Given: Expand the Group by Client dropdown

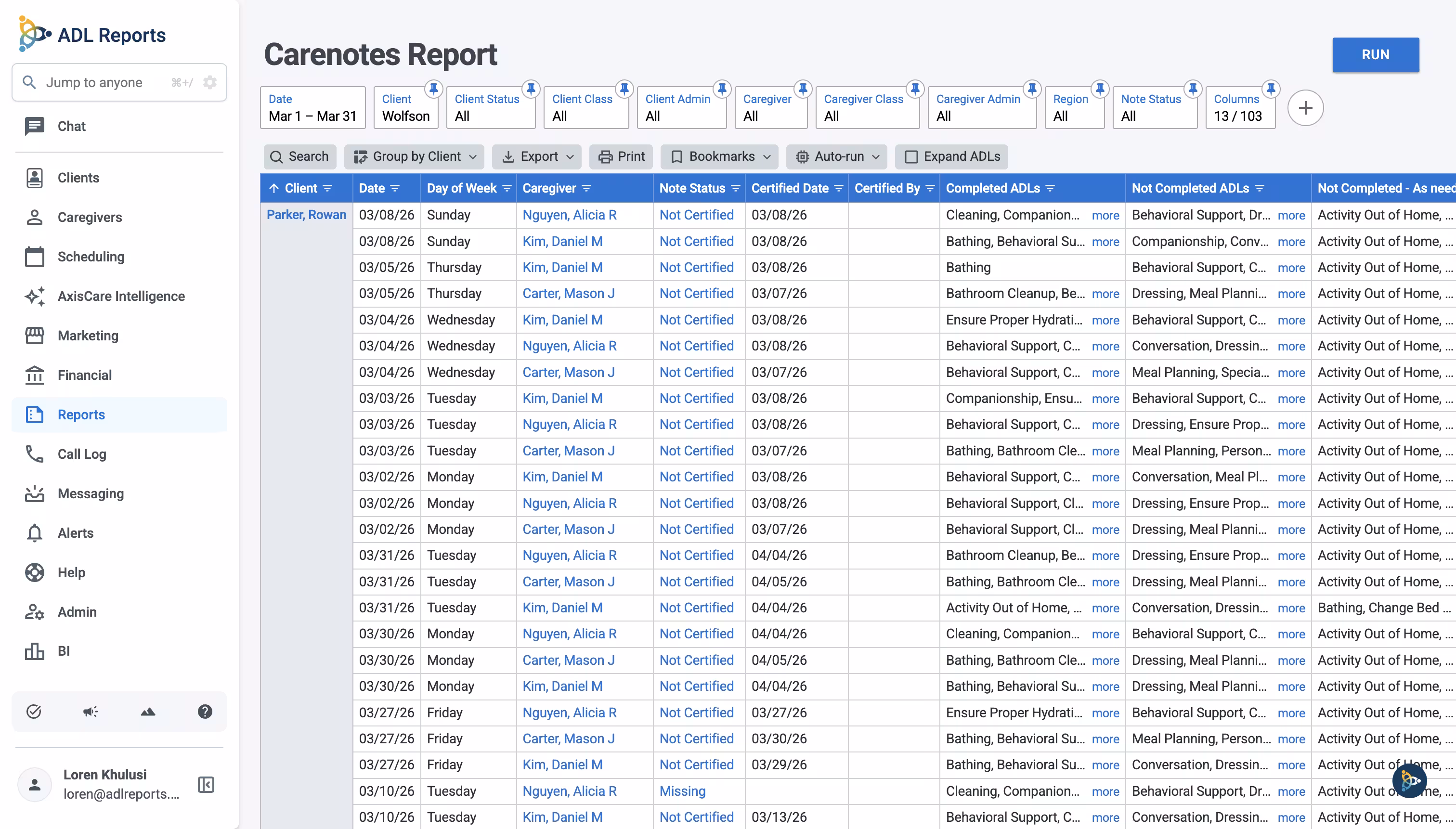Looking at the screenshot, I should point(414,156).
